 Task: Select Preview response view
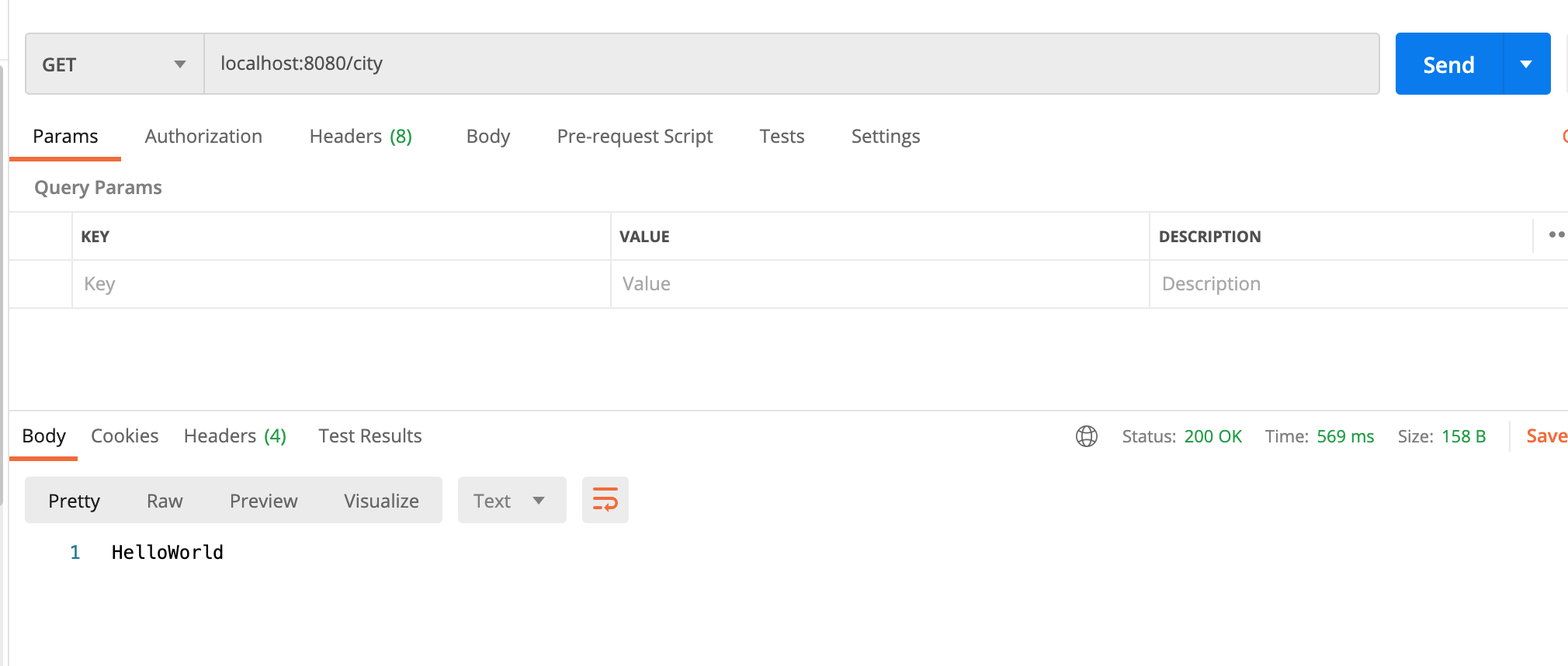coord(264,501)
